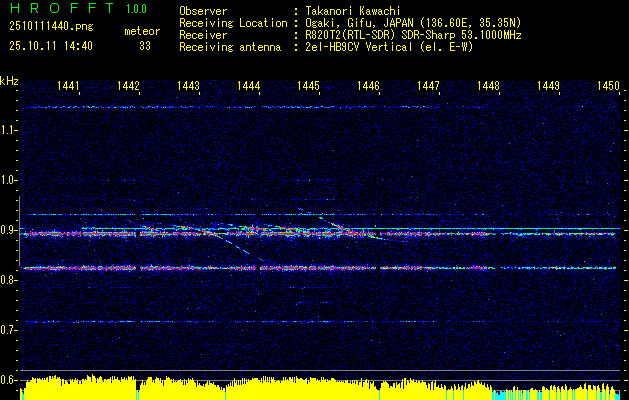Click the 1445 time axis marker

pos(308,85)
